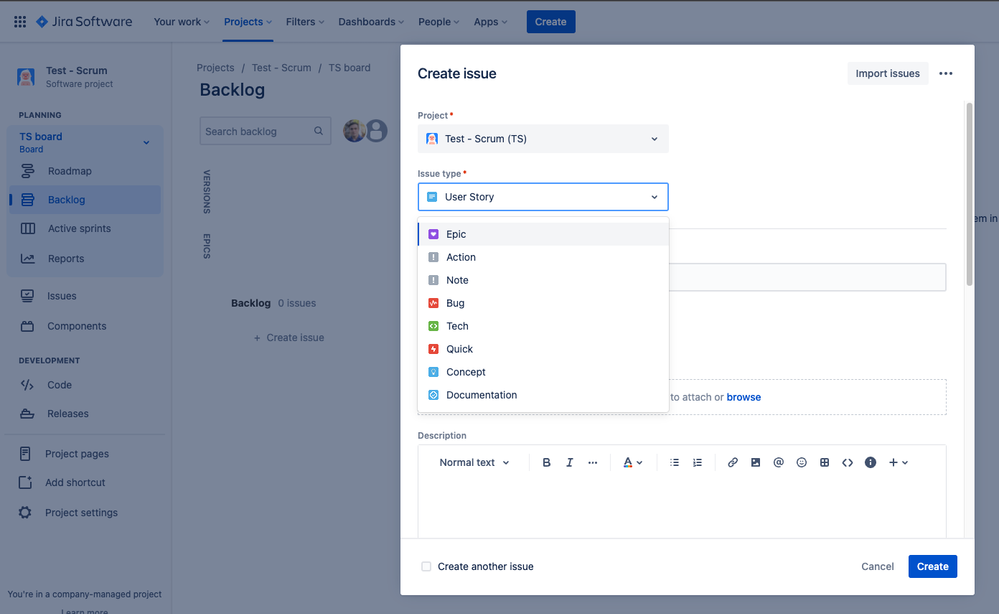The image size is (999, 614).
Task: Select Quick issue type
Action: click(x=543, y=349)
